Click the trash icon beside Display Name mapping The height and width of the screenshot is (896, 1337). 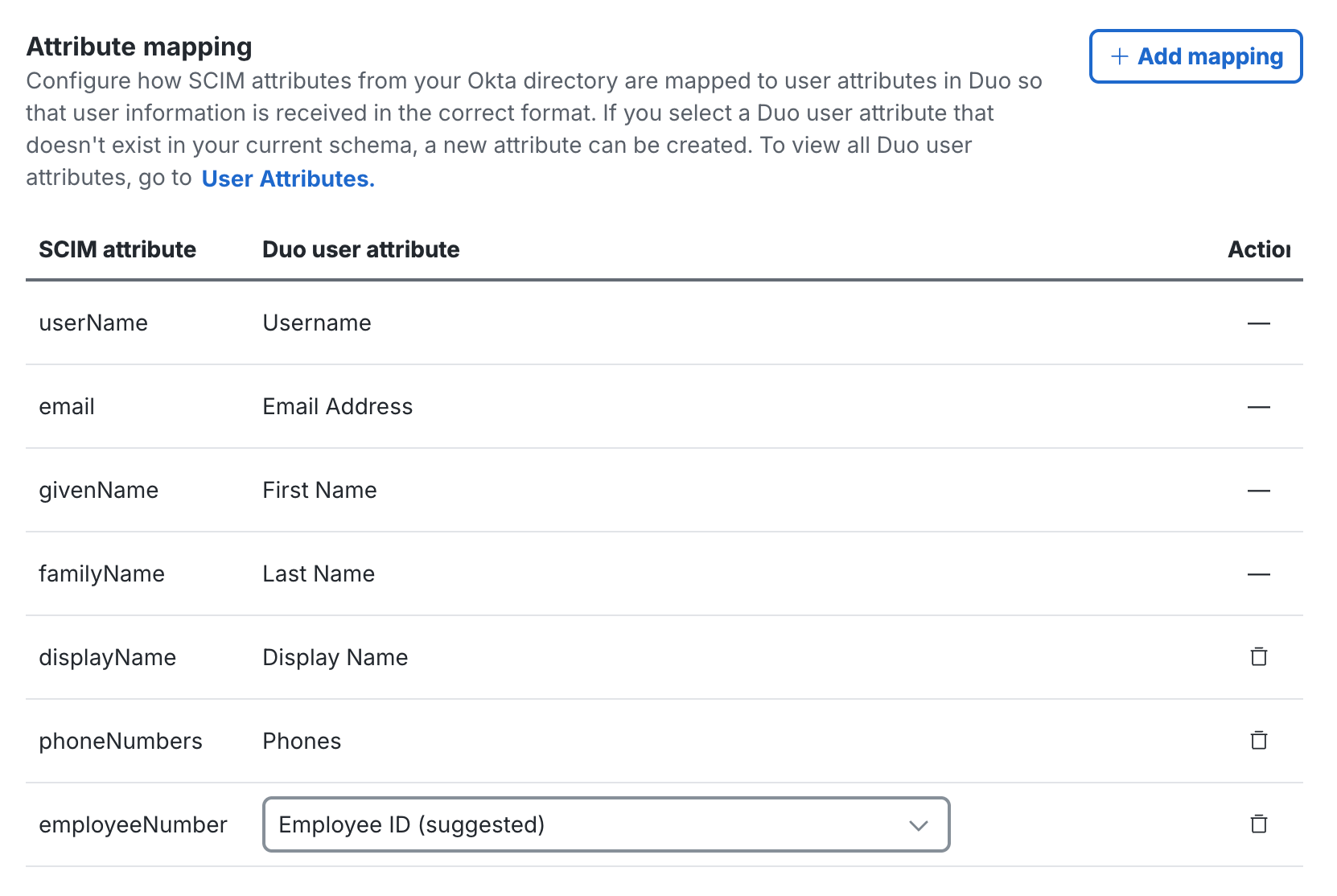[x=1260, y=657]
